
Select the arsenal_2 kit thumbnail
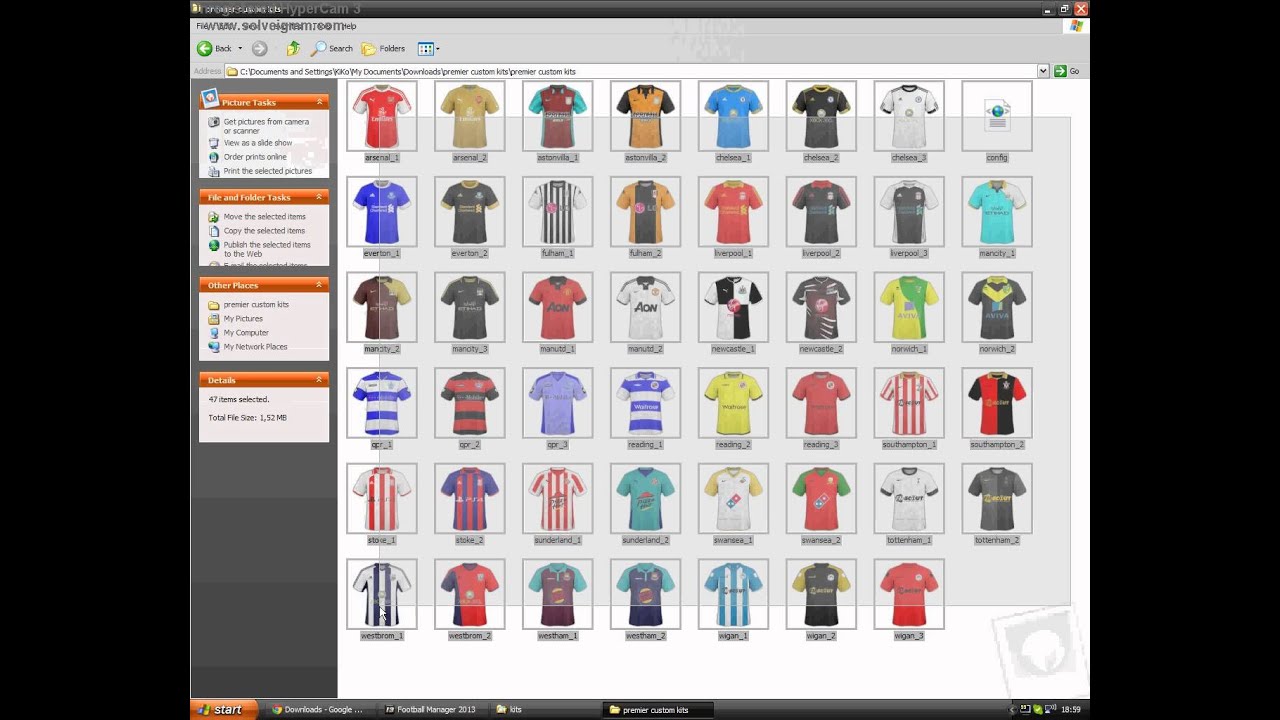click(x=470, y=116)
